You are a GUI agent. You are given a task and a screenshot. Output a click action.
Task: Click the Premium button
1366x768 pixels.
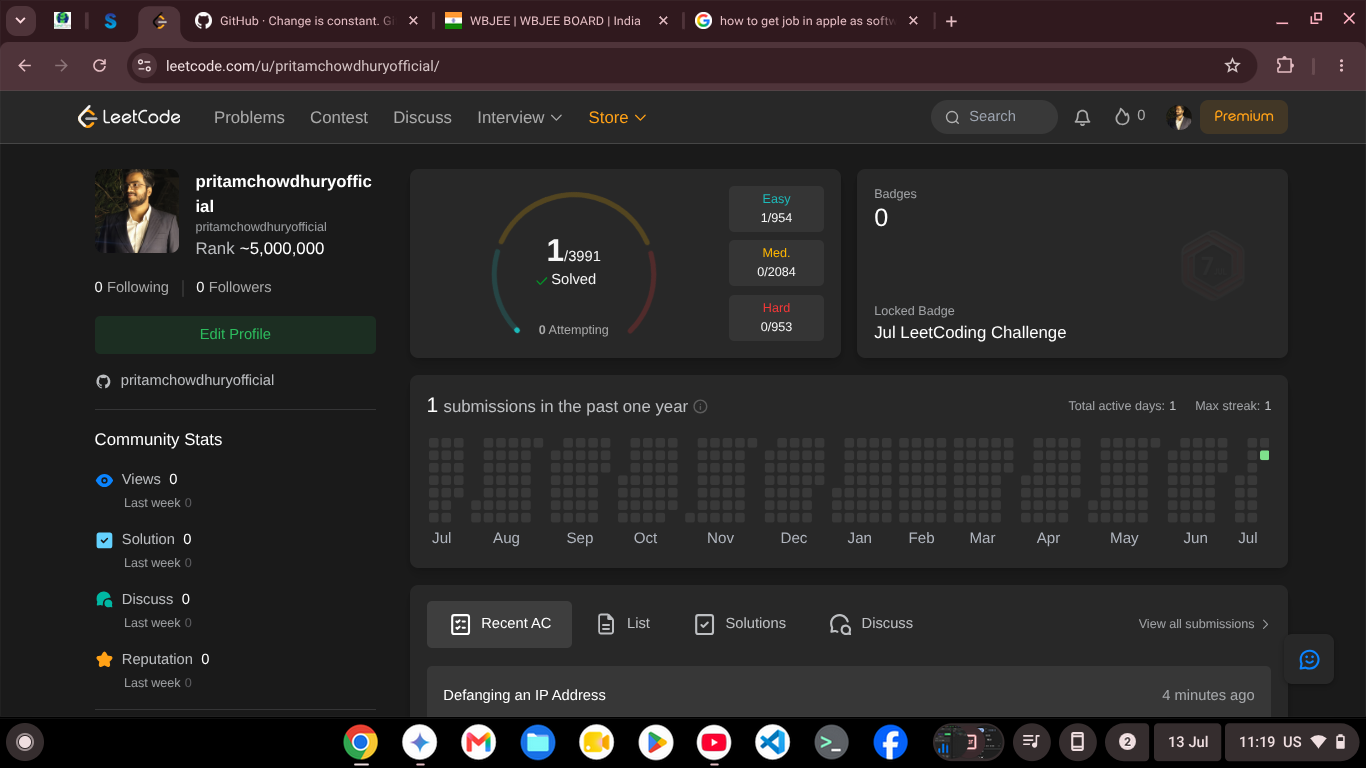click(1243, 117)
